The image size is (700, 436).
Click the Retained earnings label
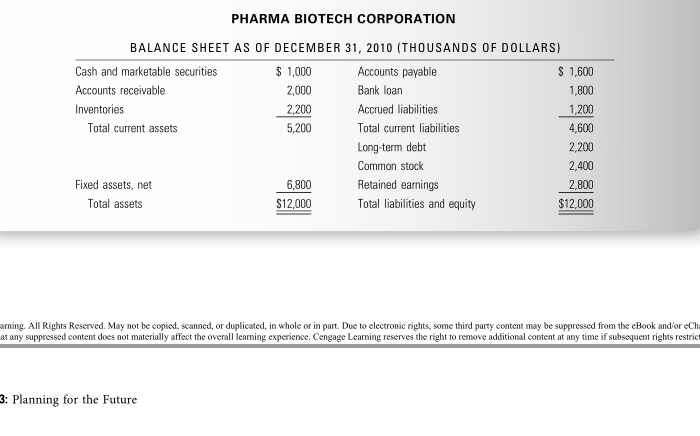click(398, 185)
